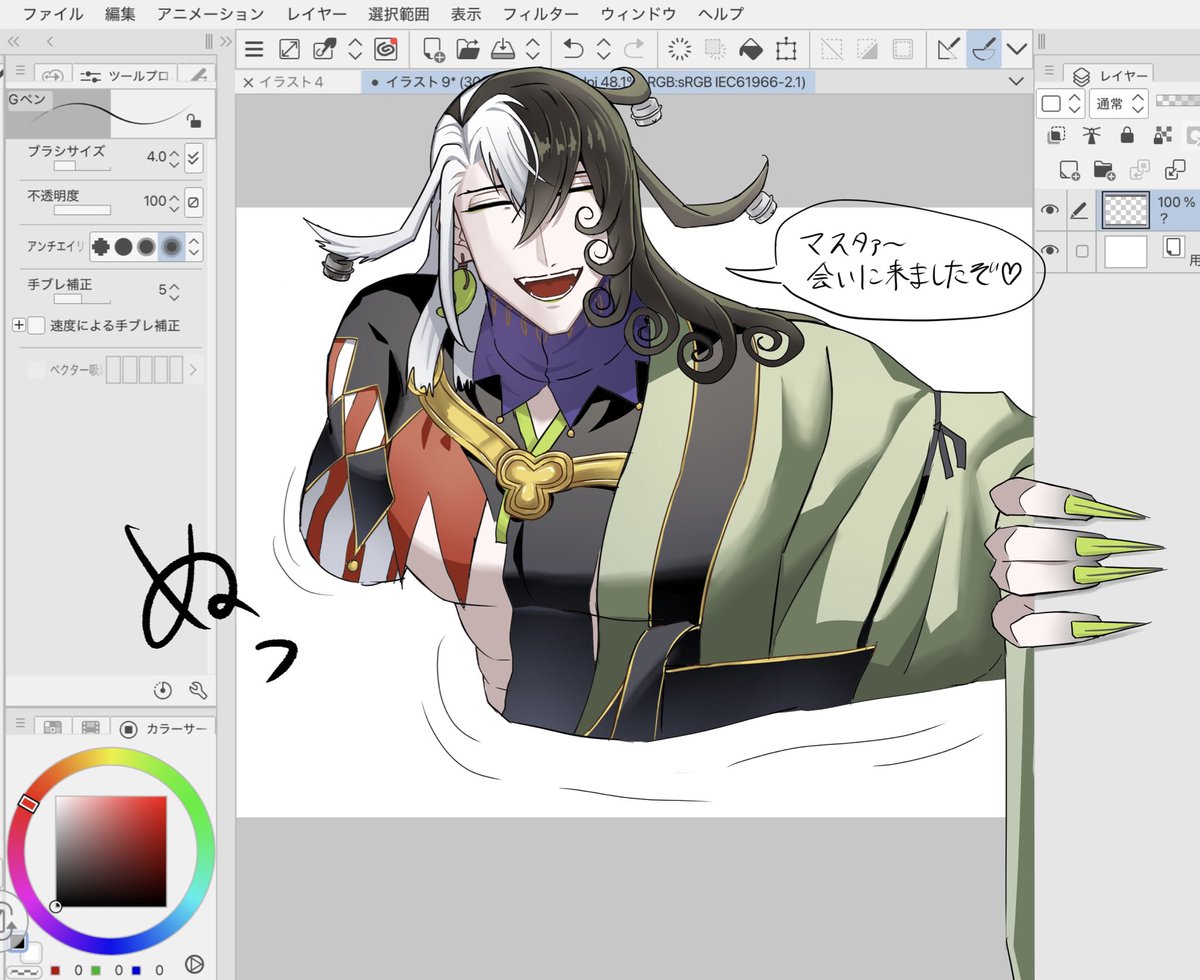Open anti-aliasing options stepper

pyautogui.click(x=194, y=246)
